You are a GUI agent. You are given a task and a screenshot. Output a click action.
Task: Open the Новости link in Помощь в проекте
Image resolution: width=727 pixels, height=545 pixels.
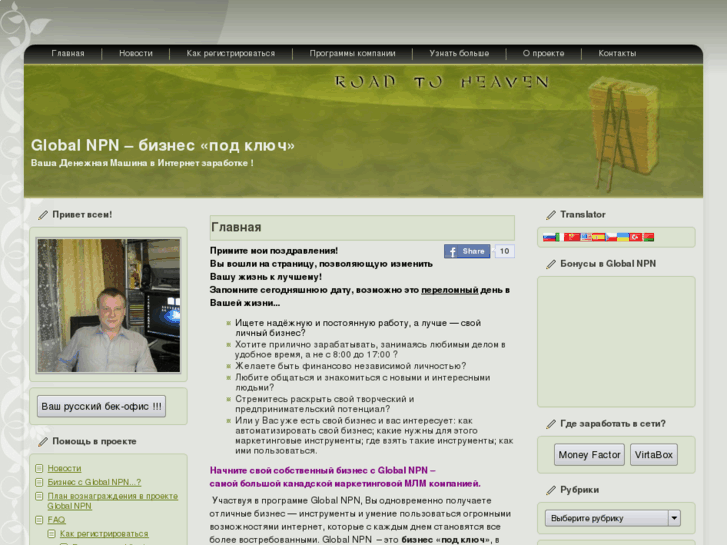[64, 468]
